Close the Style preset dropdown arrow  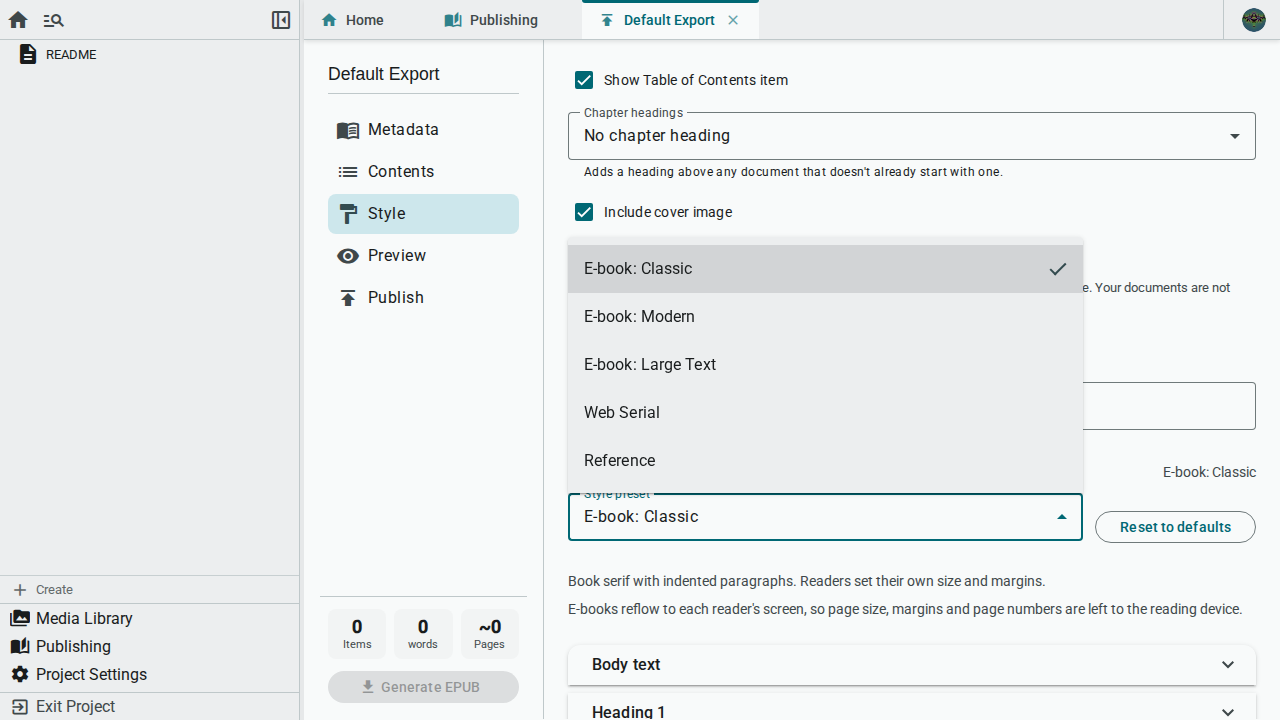pyautogui.click(x=1062, y=517)
